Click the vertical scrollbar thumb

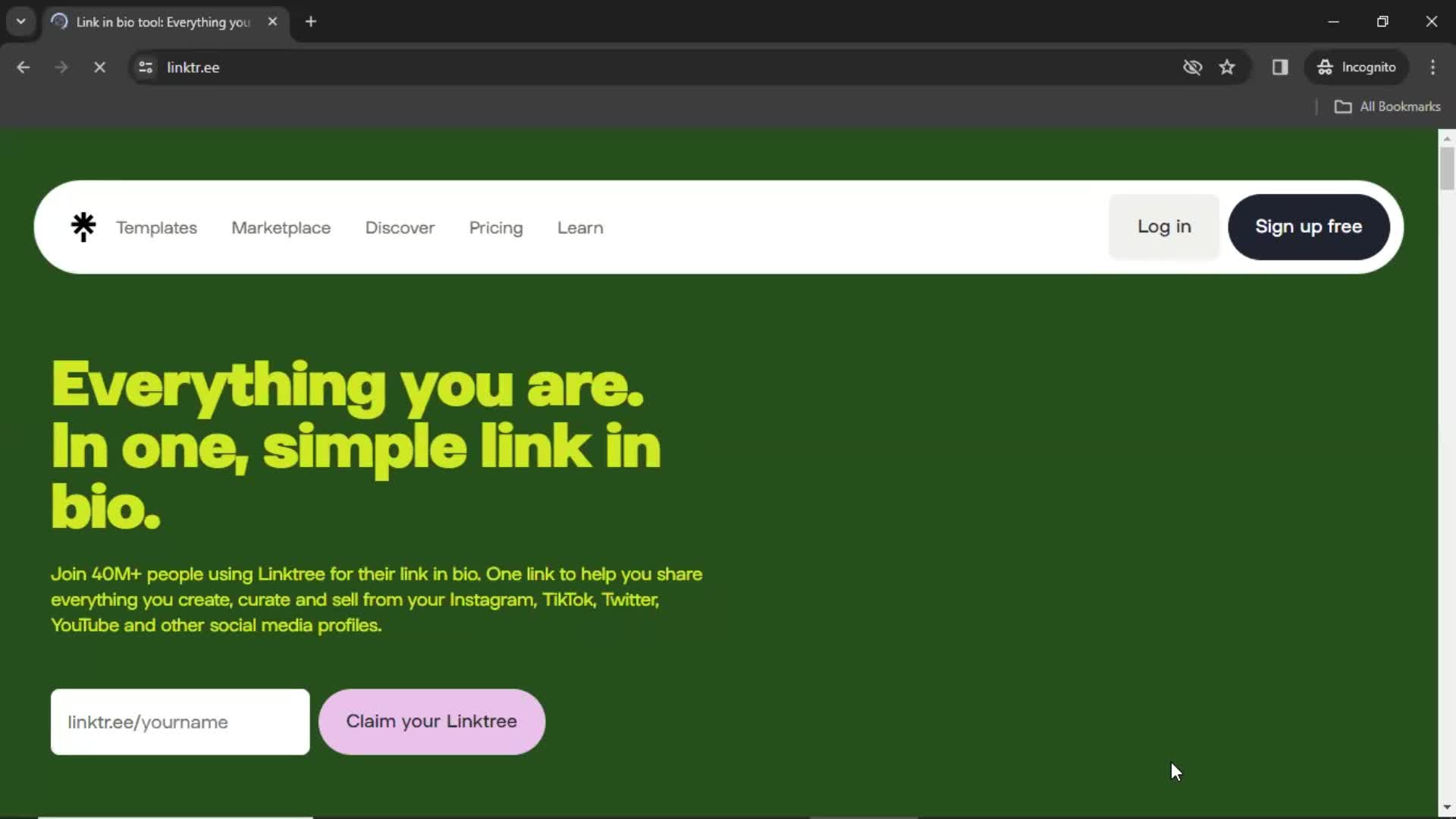tap(1447, 168)
